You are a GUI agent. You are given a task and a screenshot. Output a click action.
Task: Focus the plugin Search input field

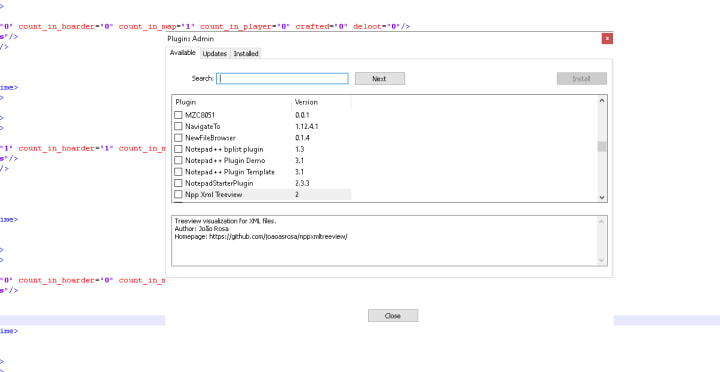pyautogui.click(x=282, y=79)
